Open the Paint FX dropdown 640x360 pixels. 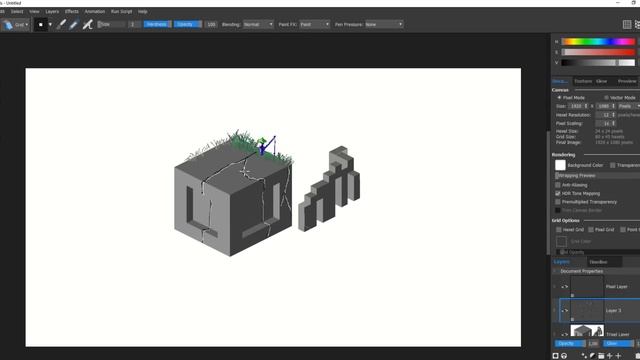click(314, 24)
